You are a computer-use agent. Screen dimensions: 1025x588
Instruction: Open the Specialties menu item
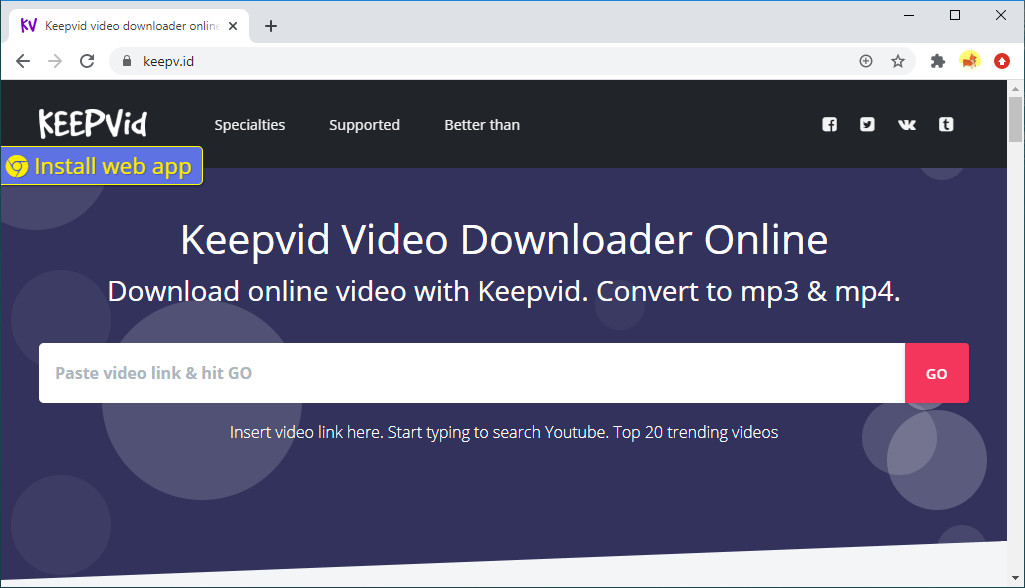[x=250, y=125]
